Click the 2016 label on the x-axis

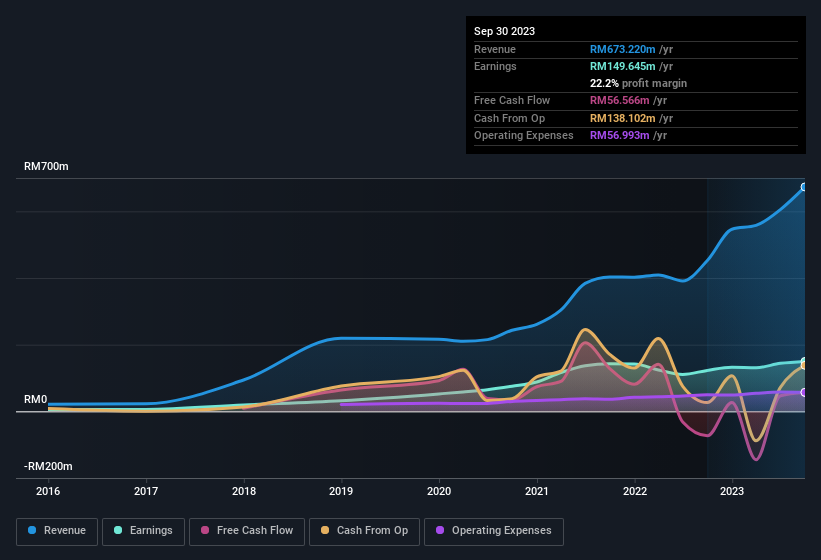[x=48, y=491]
